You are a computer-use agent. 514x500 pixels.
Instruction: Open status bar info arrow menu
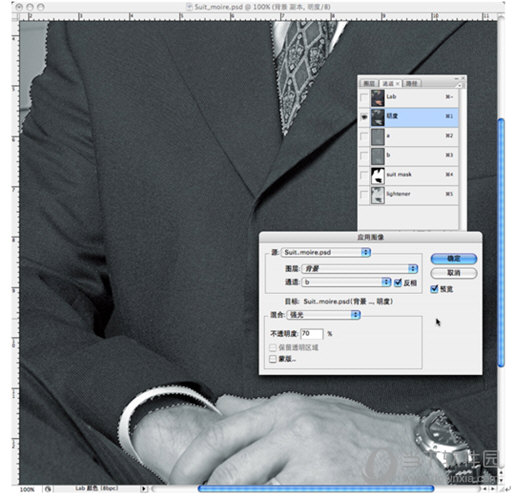[143, 489]
